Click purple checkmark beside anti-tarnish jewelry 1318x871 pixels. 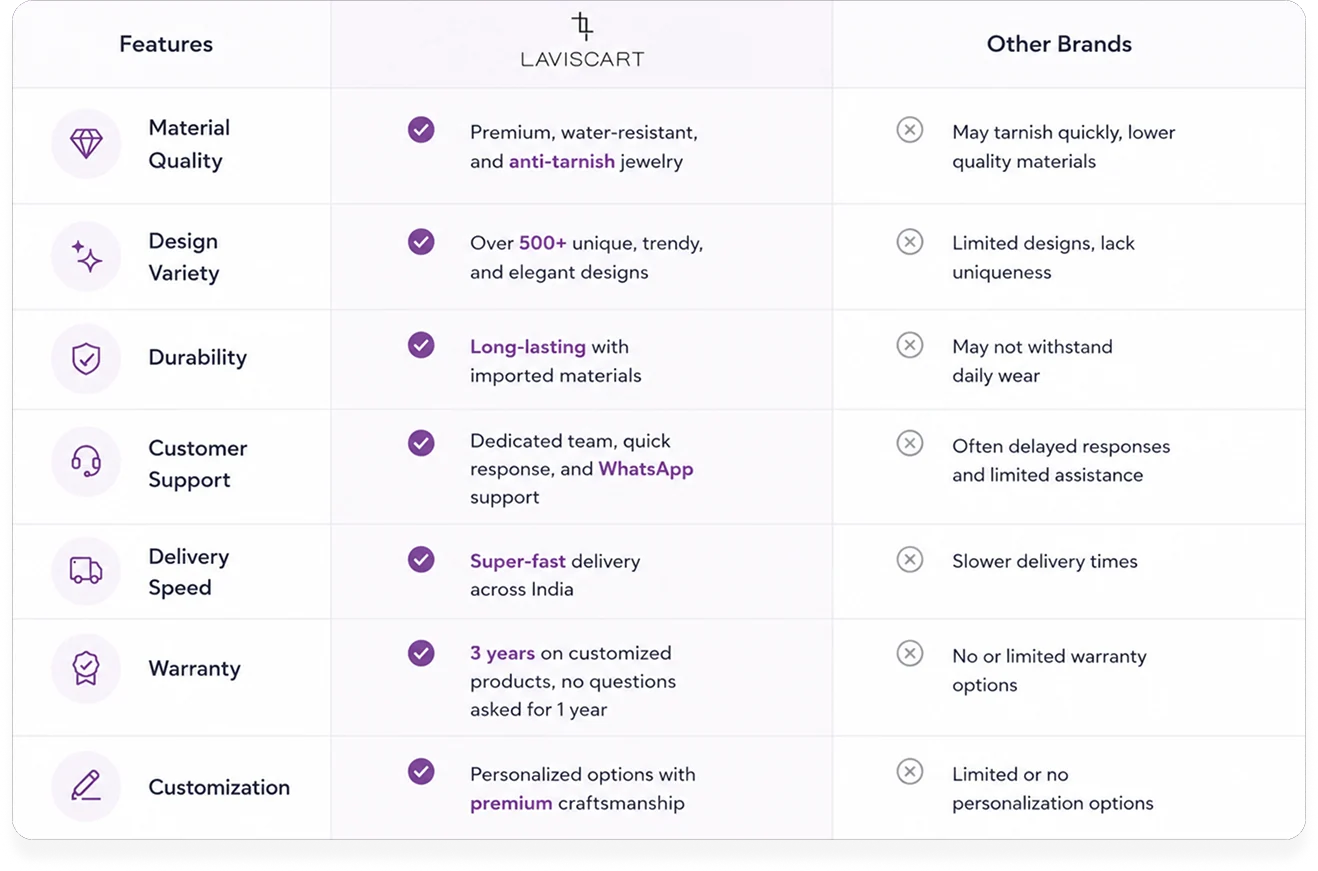(421, 129)
